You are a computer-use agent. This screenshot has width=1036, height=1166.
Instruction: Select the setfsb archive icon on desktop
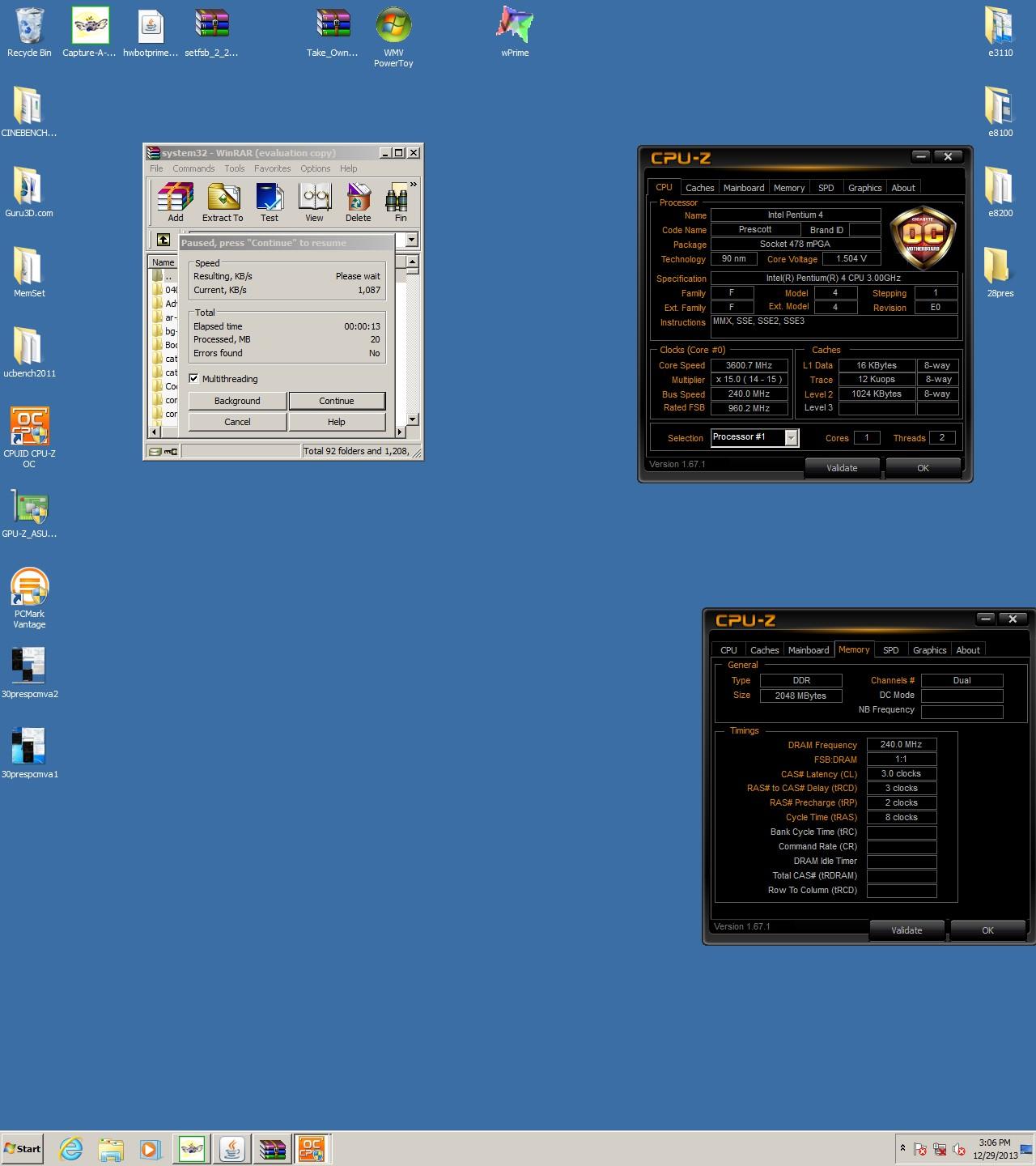(211, 32)
